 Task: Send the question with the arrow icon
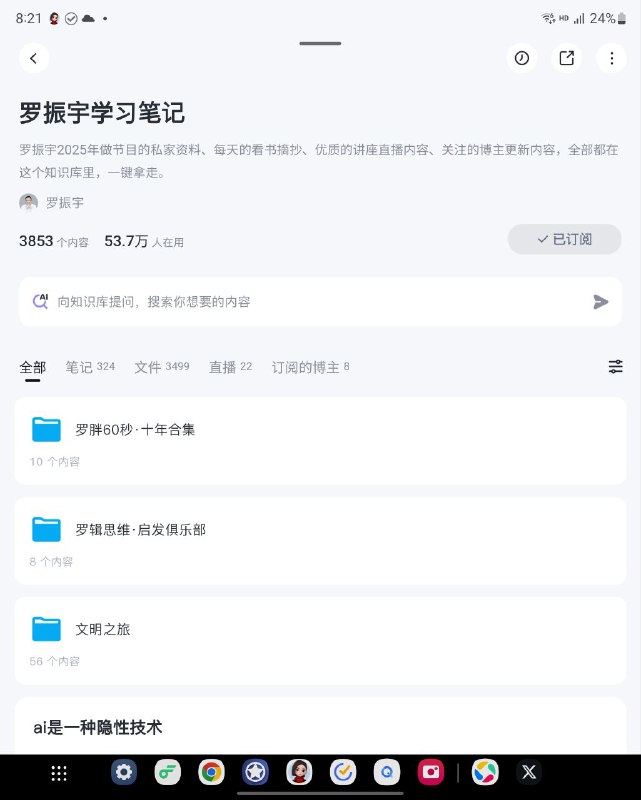click(x=601, y=302)
